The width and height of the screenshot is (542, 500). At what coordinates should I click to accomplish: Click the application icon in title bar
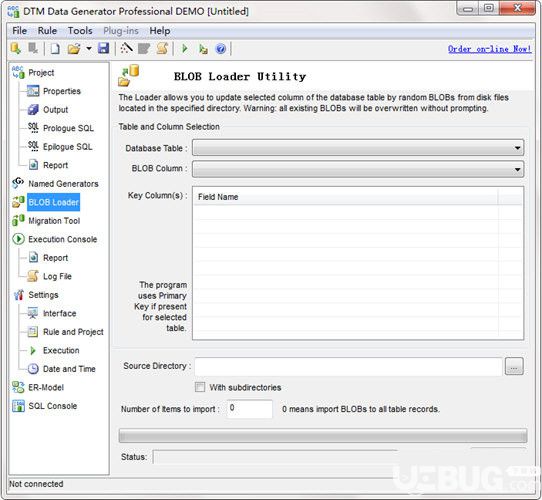point(13,11)
